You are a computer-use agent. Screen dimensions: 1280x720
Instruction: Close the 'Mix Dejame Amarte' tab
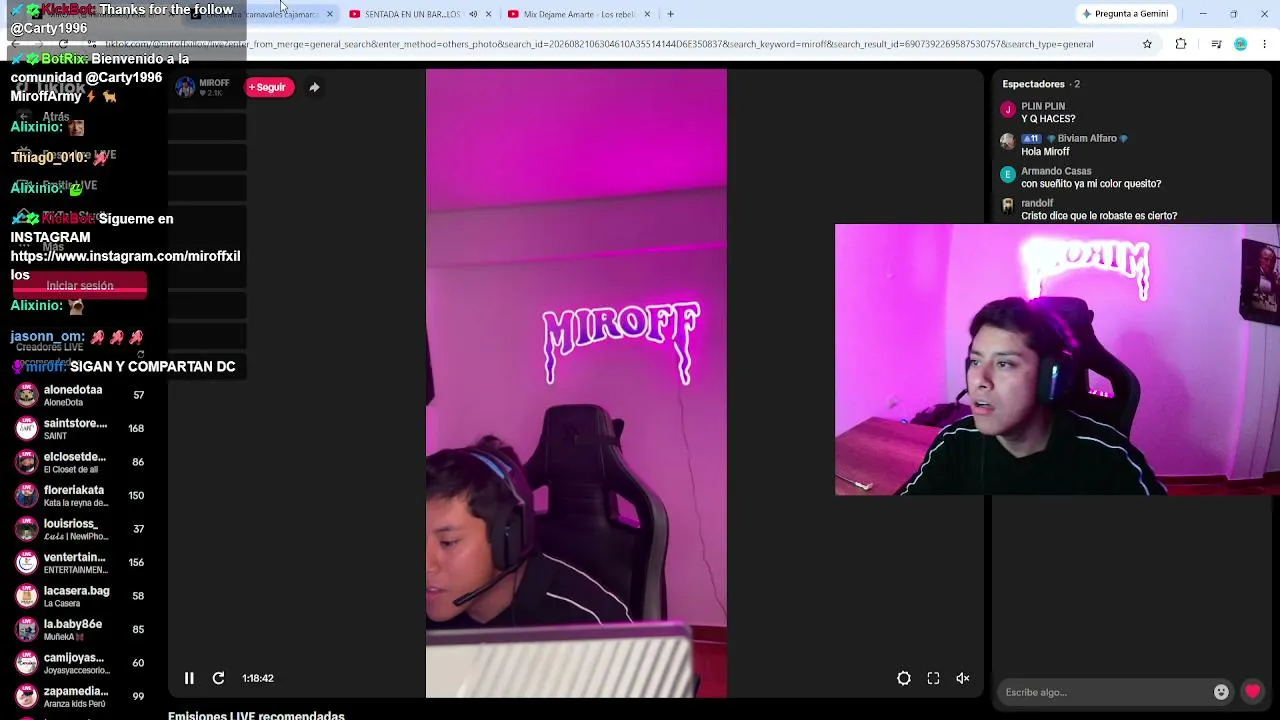(x=647, y=14)
